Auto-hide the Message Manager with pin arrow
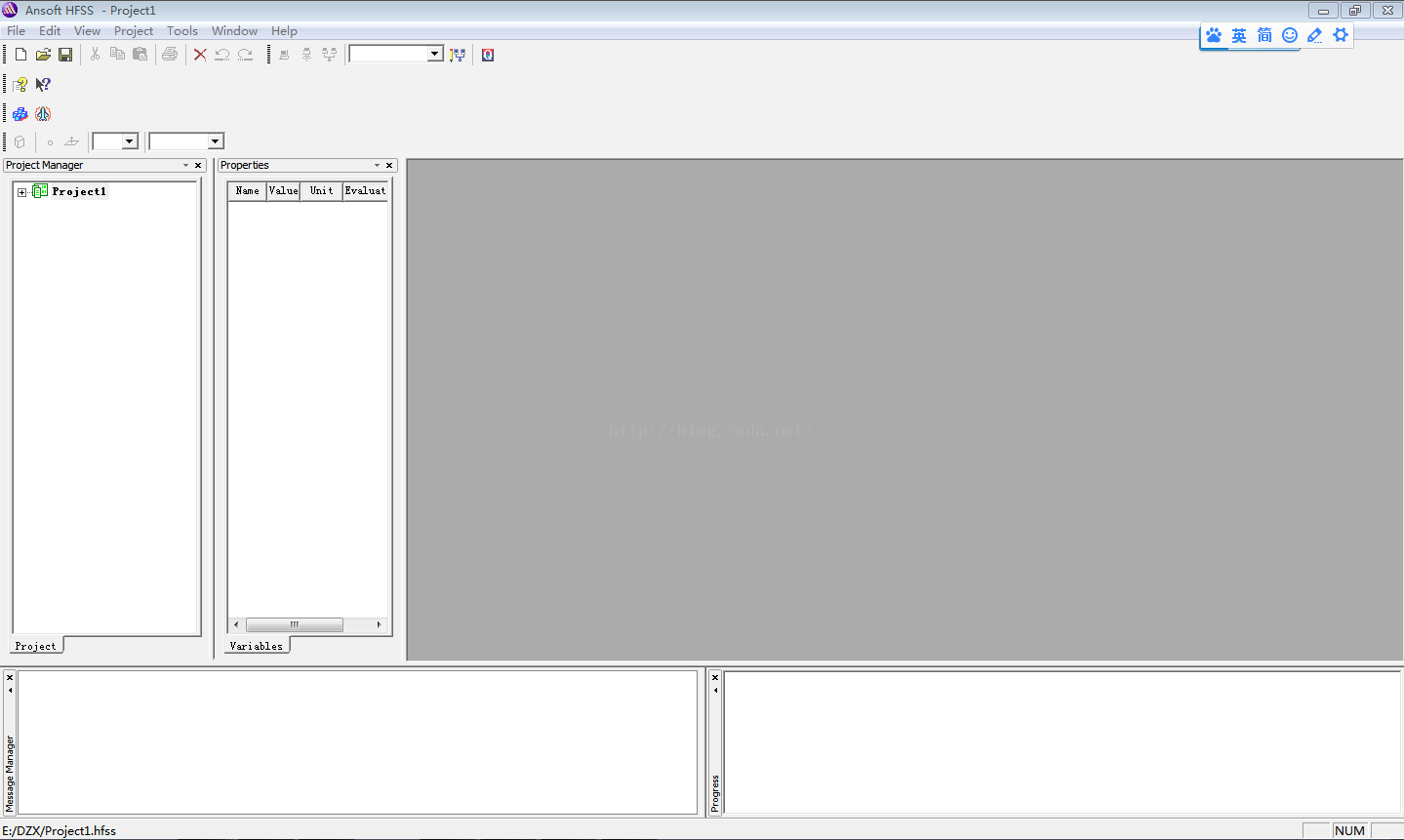This screenshot has height=840, width=1404. coord(10,691)
